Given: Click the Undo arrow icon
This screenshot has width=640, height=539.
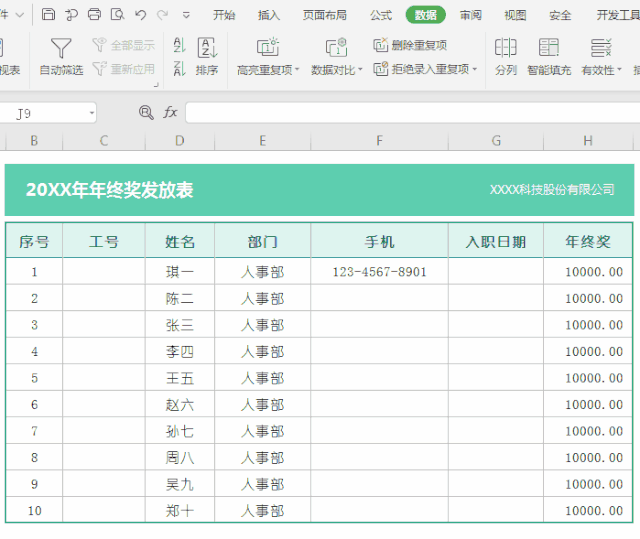Looking at the screenshot, I should point(140,15).
